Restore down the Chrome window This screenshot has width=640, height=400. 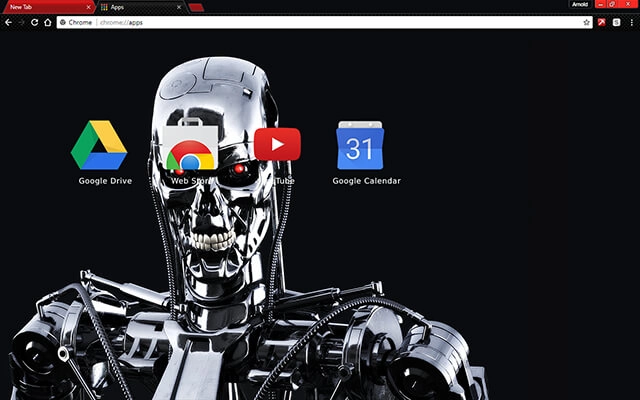point(612,4)
